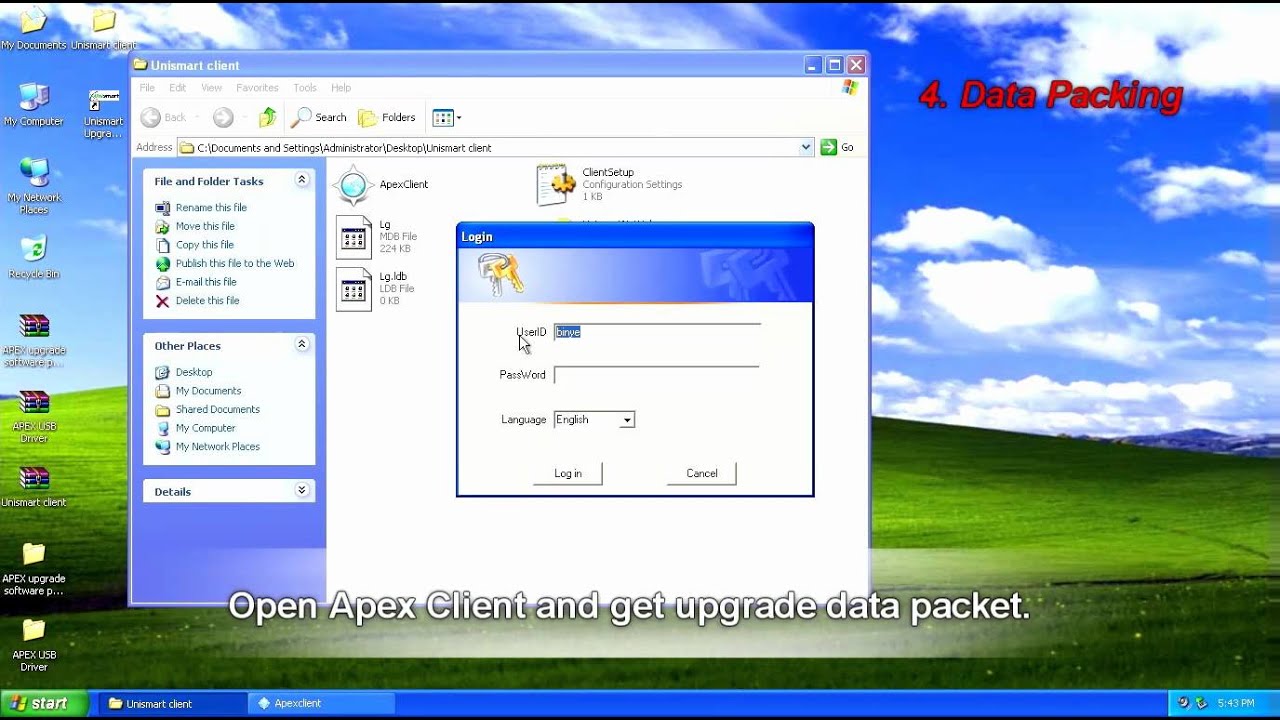Click the UserID input field

(657, 332)
